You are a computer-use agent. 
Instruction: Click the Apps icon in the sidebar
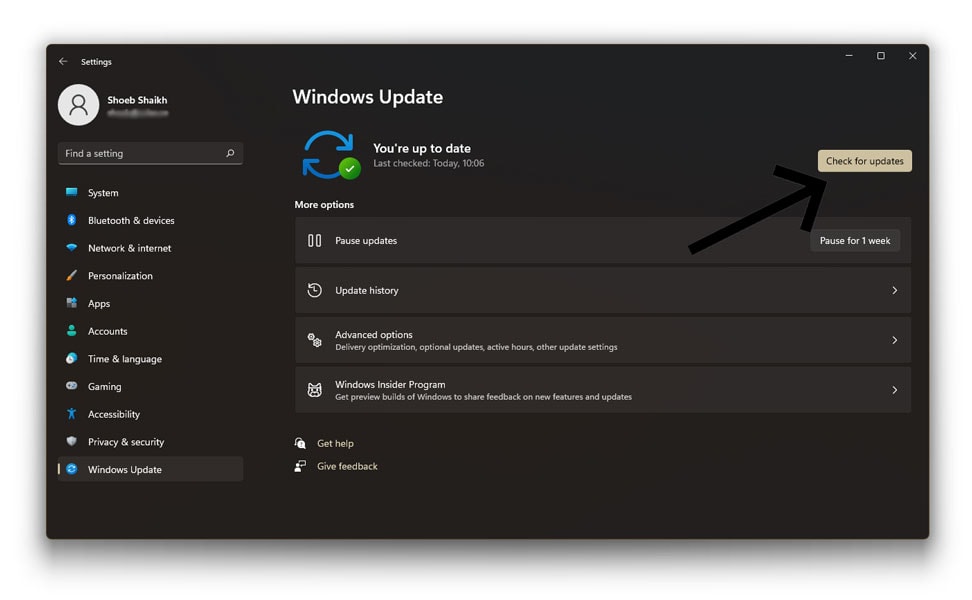[72, 303]
